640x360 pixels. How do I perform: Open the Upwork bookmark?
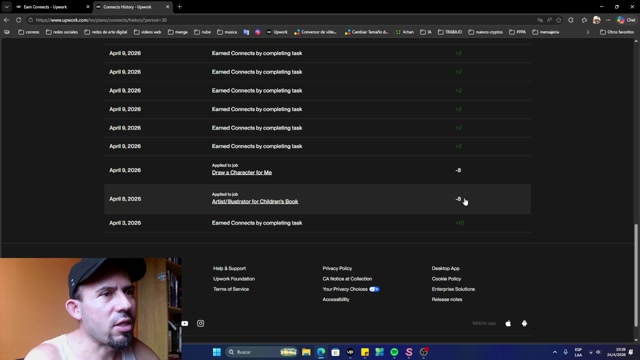coord(277,32)
